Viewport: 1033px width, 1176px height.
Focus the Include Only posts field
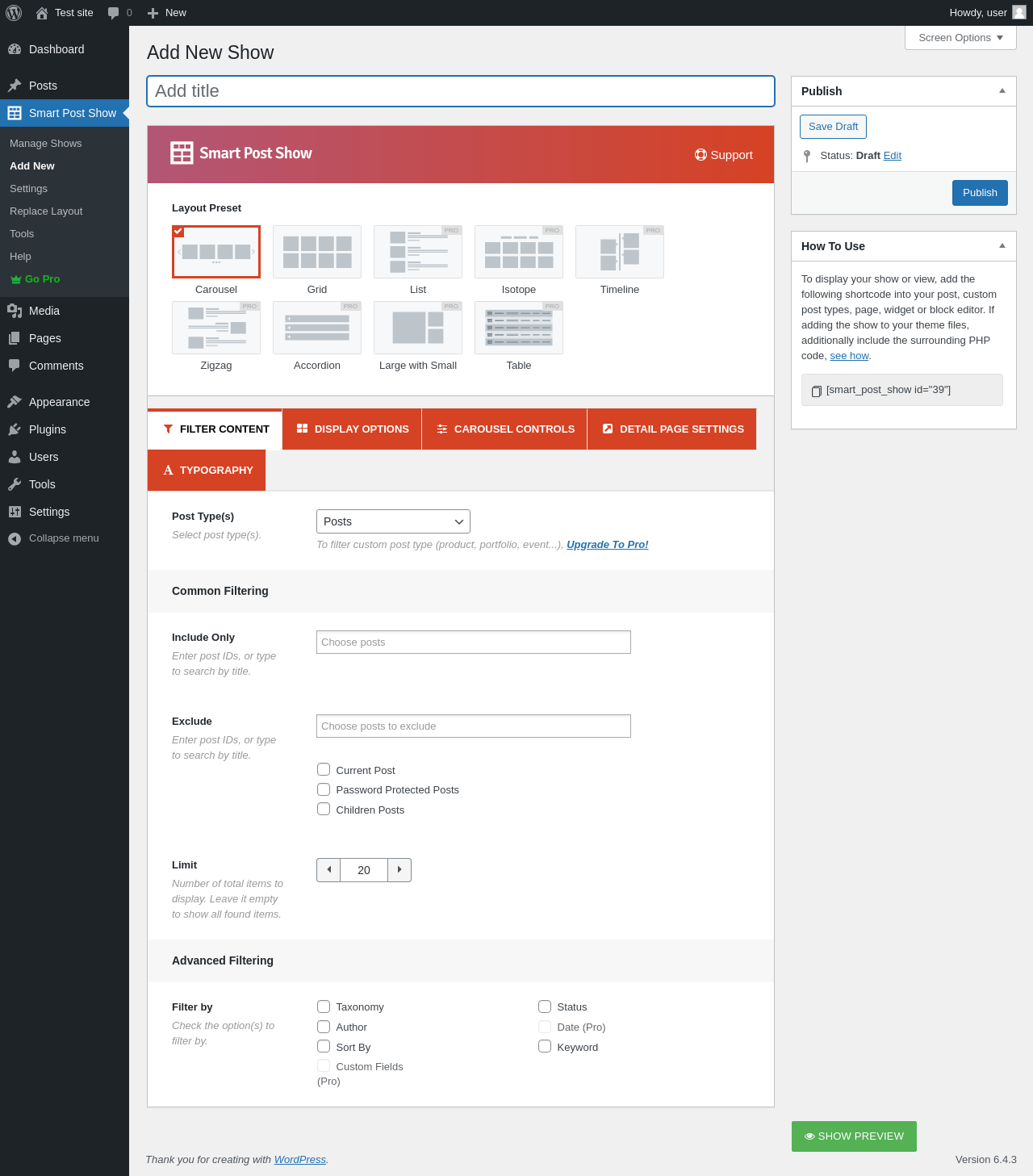[474, 642]
